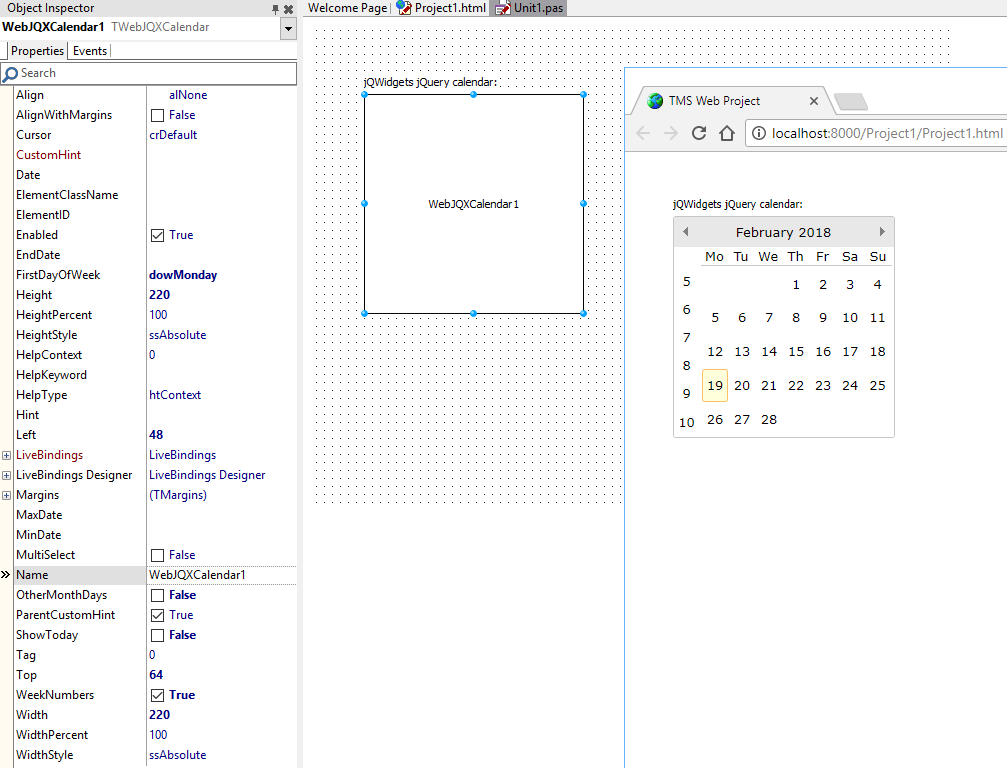The height and width of the screenshot is (768, 1007).
Task: Toggle the WeekNumbers checkbox
Action: (x=157, y=695)
